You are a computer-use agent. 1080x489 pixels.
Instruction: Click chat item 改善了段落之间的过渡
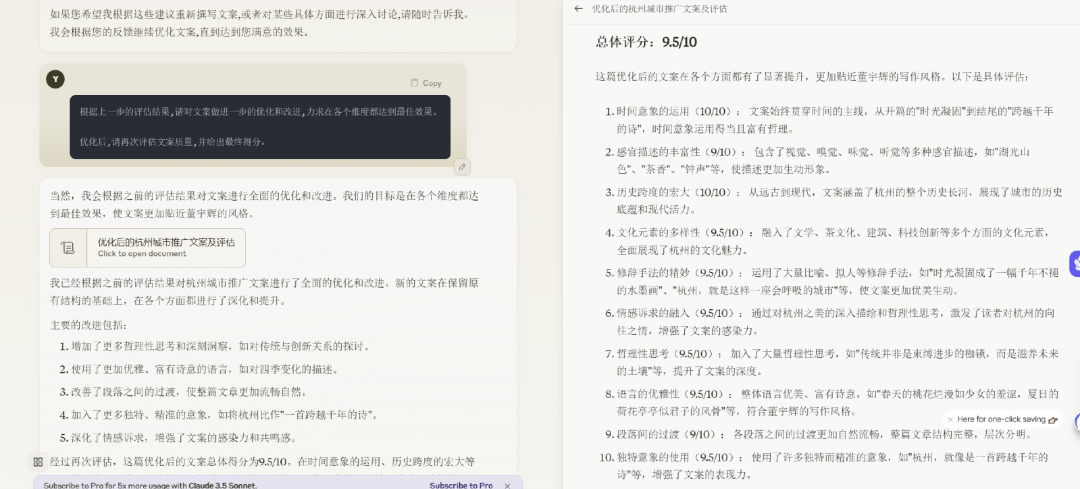point(183,392)
